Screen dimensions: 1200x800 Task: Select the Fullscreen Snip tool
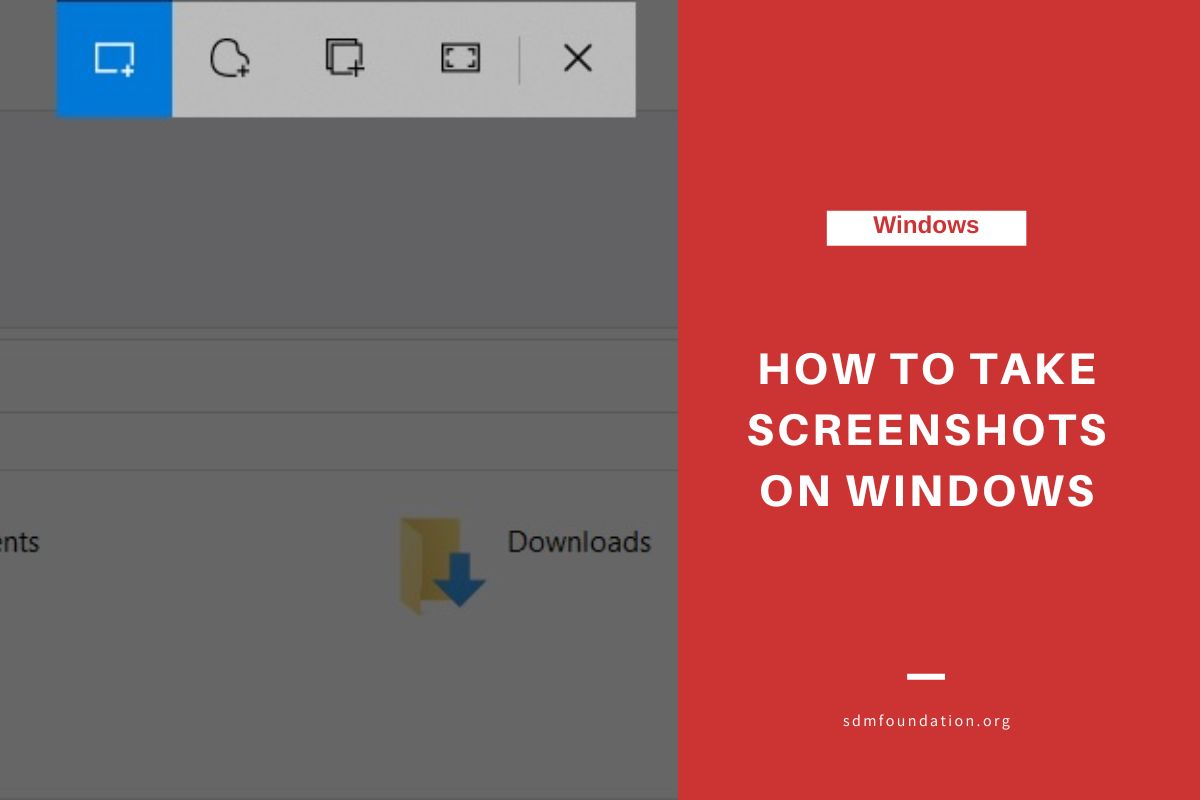[x=460, y=58]
